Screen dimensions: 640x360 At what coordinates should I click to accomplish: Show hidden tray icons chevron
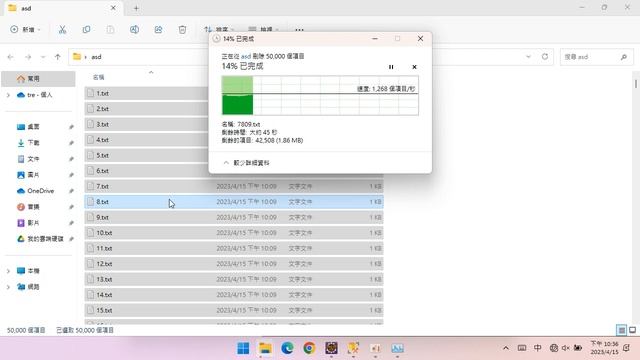tap(506, 348)
